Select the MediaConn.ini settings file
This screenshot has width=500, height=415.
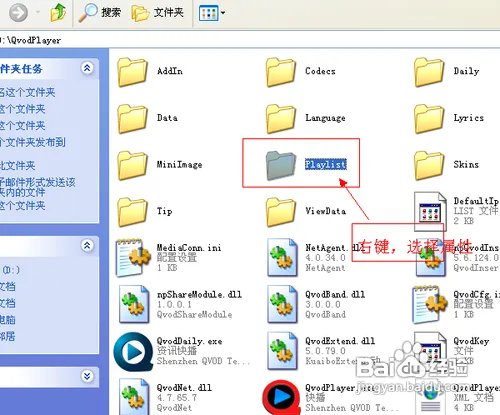pos(169,258)
